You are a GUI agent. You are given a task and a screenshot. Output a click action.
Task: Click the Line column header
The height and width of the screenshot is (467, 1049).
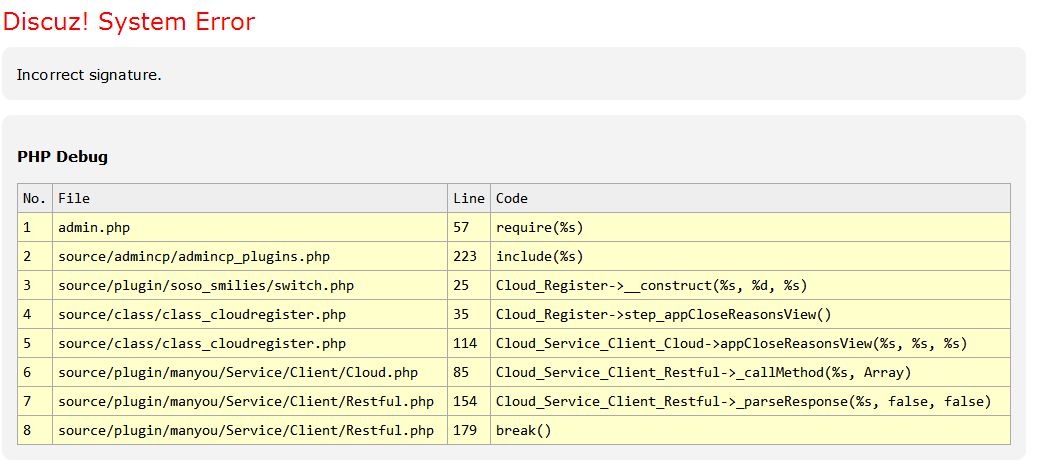468,198
